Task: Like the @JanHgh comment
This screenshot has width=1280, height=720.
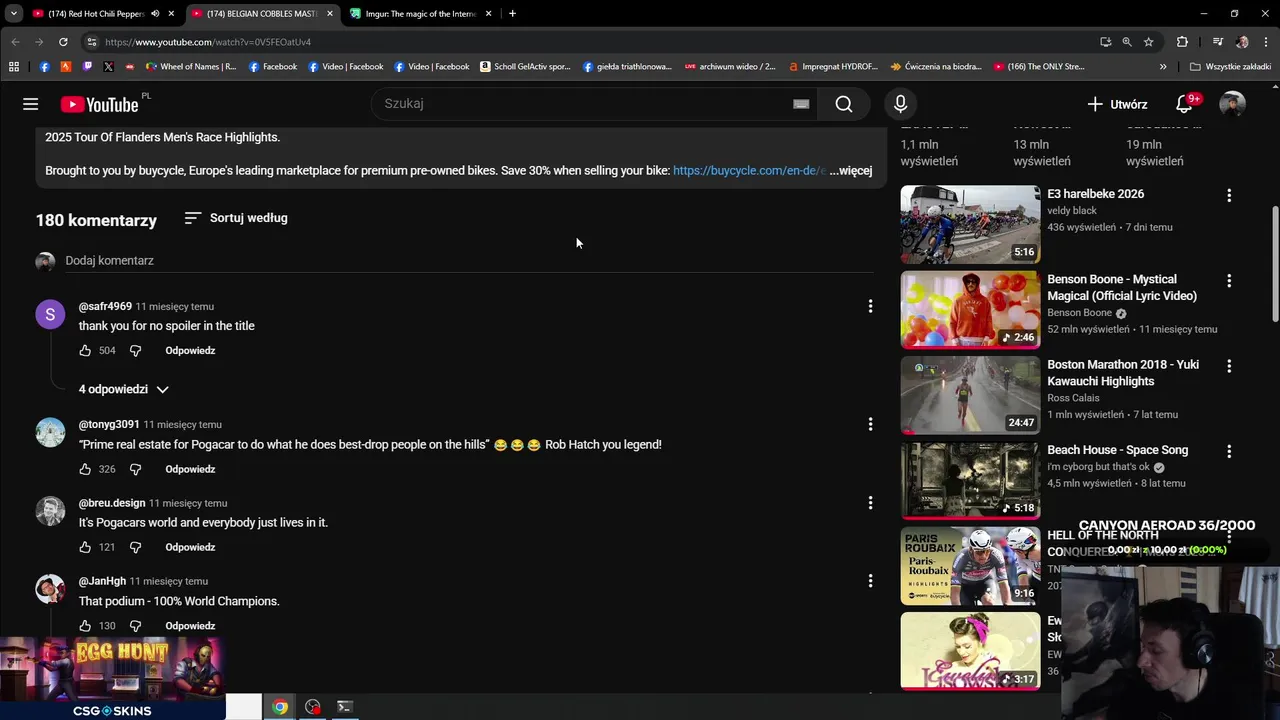Action: (x=85, y=626)
